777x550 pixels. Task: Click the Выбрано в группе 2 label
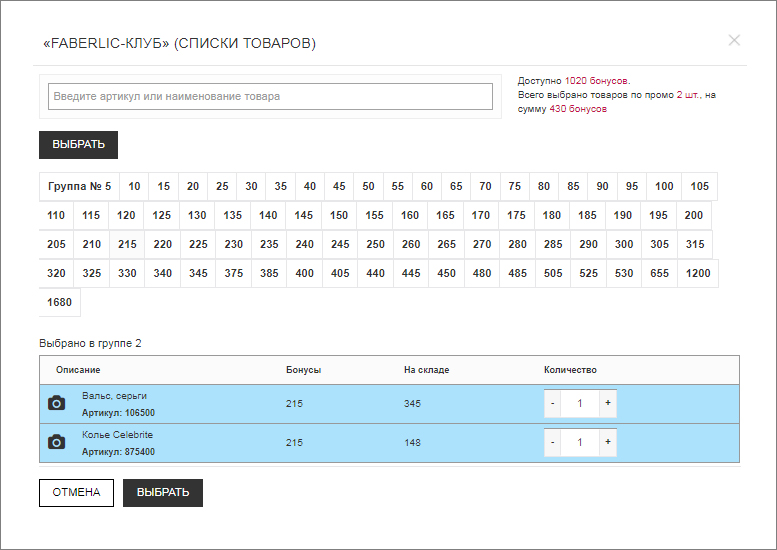click(90, 343)
